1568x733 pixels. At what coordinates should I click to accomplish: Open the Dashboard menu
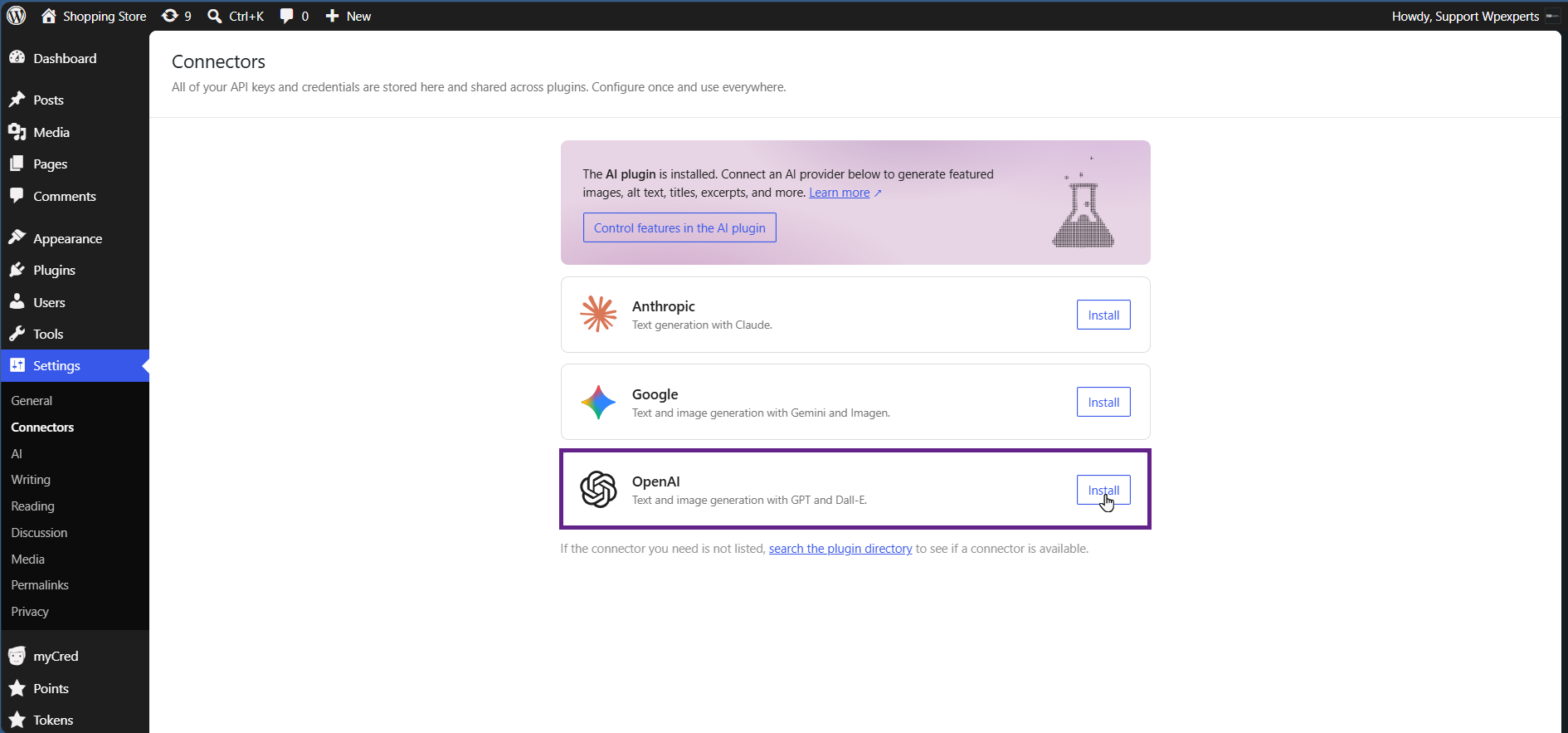[75, 58]
